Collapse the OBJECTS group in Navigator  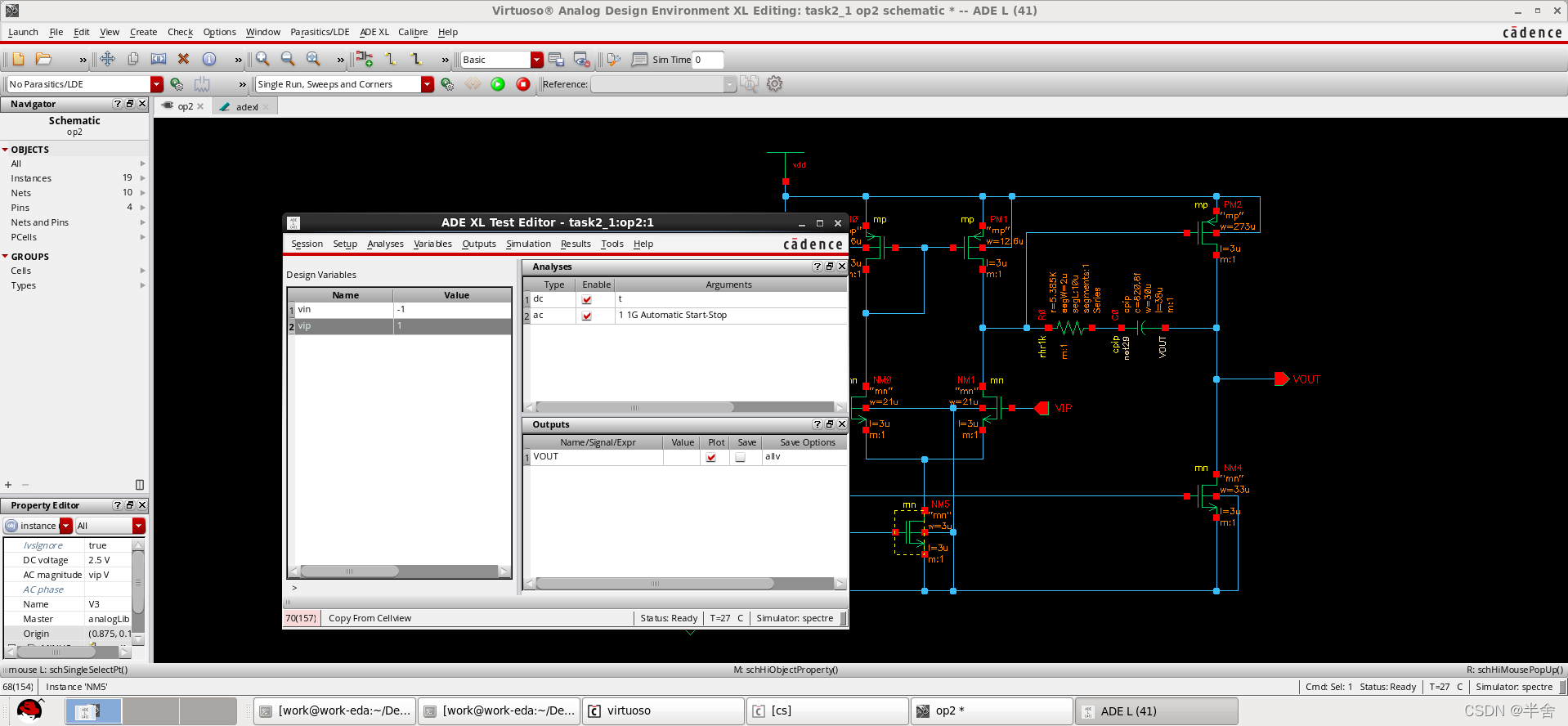coord(5,150)
